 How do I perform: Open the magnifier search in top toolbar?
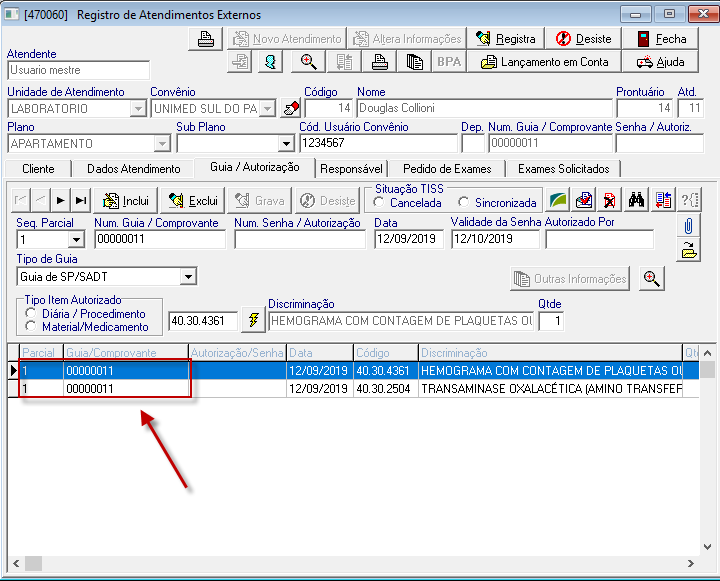click(x=308, y=62)
